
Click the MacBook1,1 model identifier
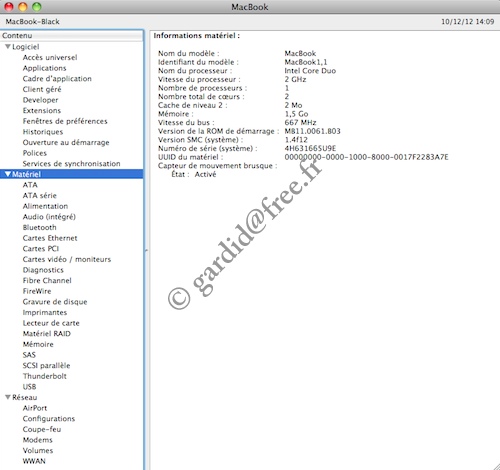click(x=306, y=62)
